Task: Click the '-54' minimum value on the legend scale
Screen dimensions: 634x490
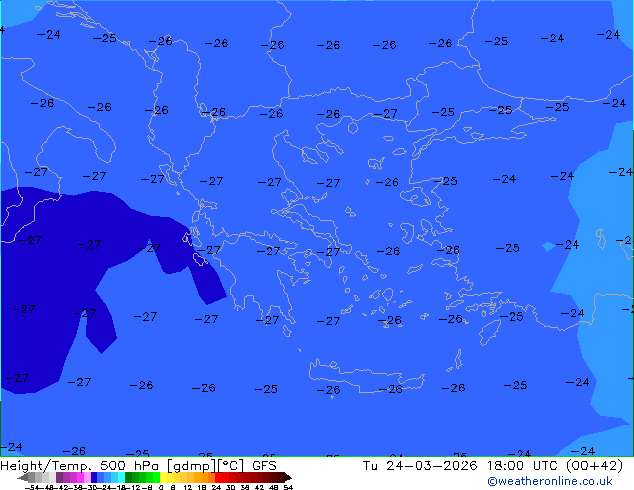Action: pos(32,487)
